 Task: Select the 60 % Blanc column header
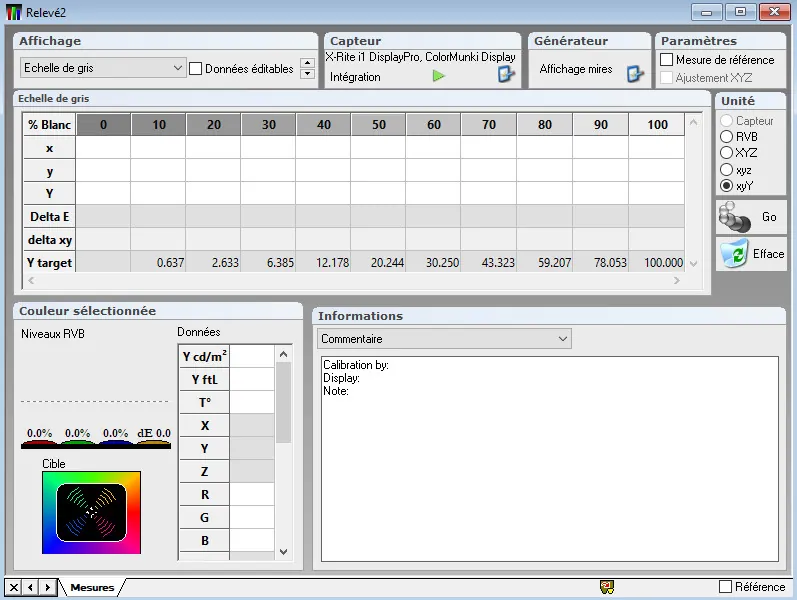tap(434, 125)
